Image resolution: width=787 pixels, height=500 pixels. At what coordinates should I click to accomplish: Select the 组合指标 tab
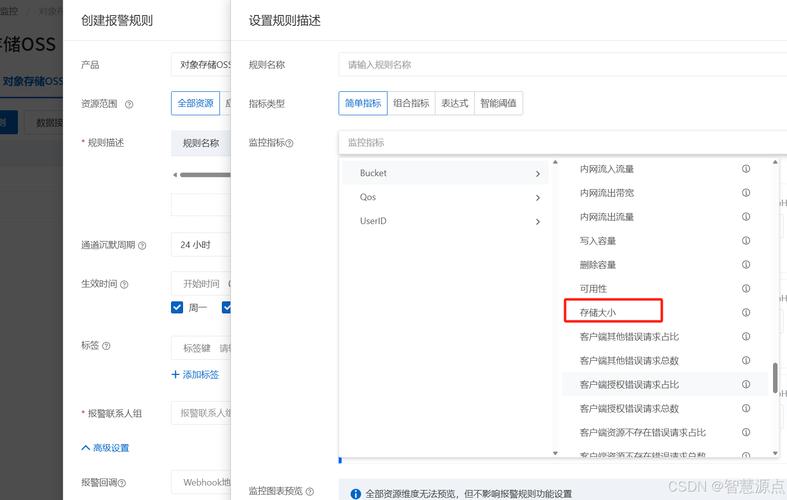point(411,103)
